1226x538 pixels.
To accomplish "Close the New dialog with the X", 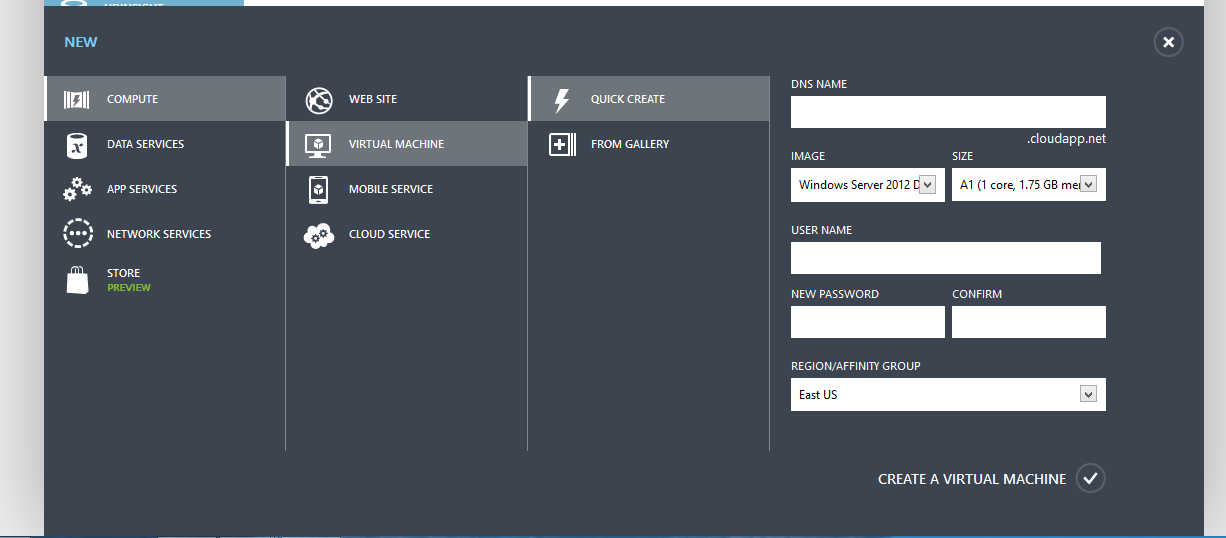I will (x=1168, y=42).
